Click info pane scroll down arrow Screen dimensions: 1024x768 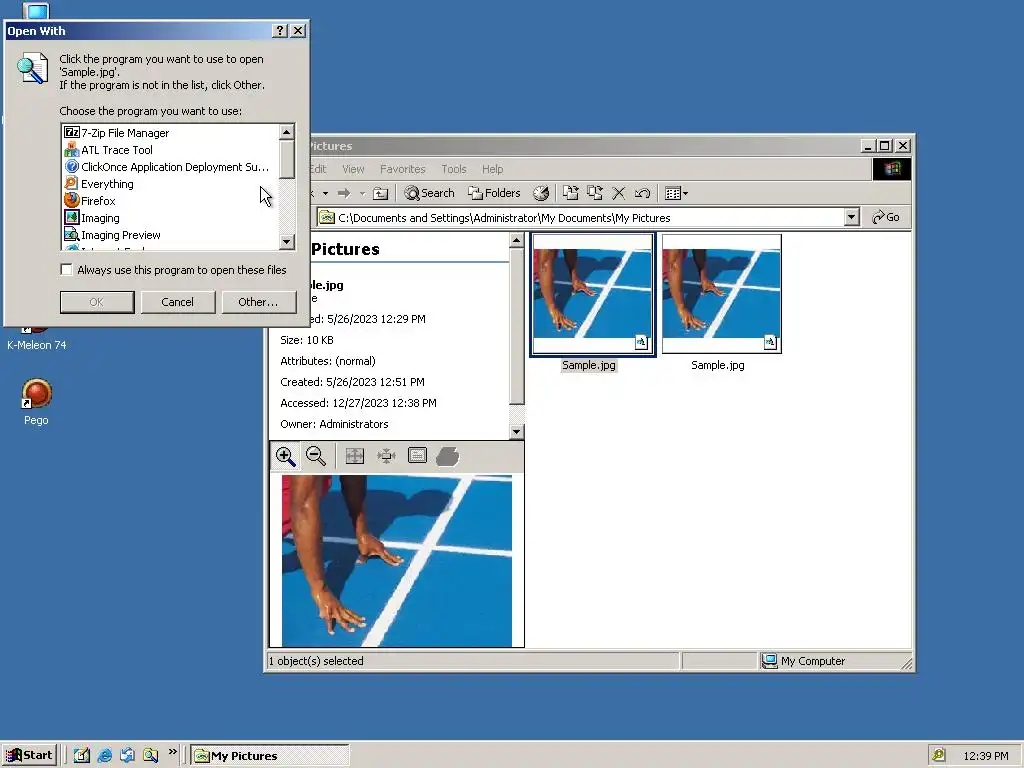517,432
